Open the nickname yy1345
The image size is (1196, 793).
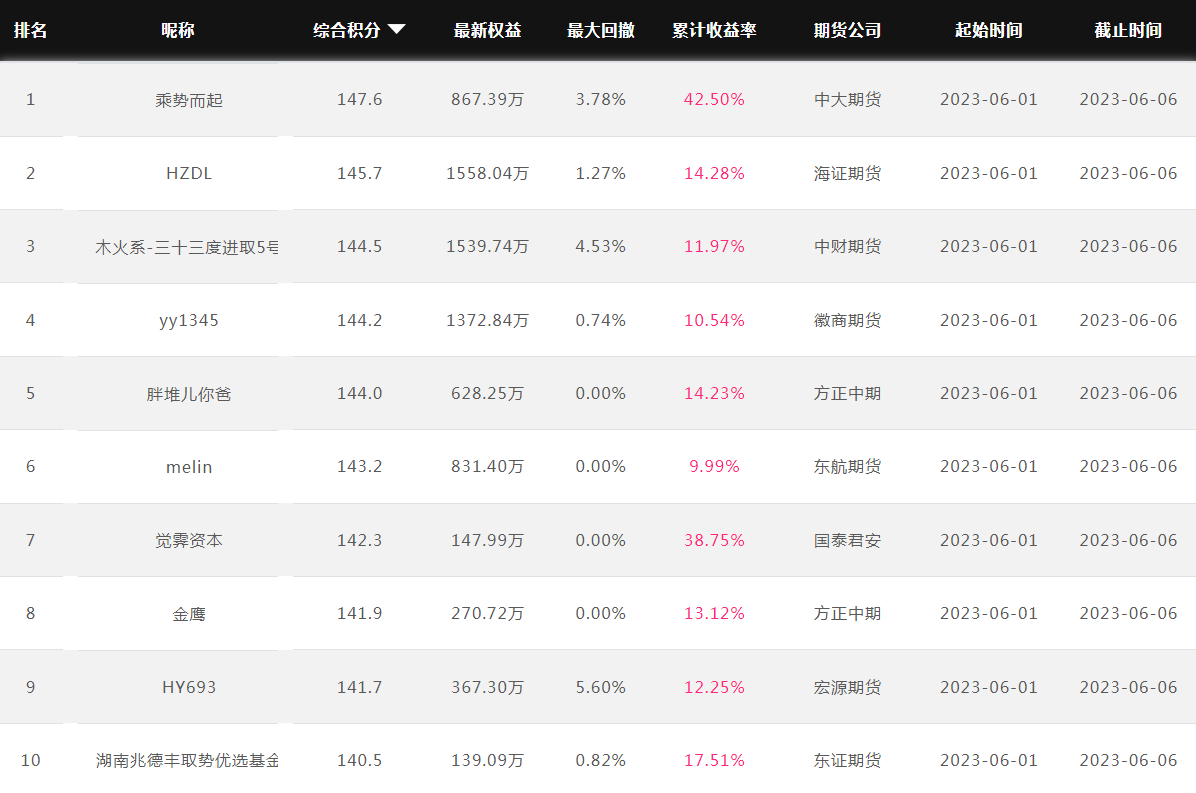point(189,321)
